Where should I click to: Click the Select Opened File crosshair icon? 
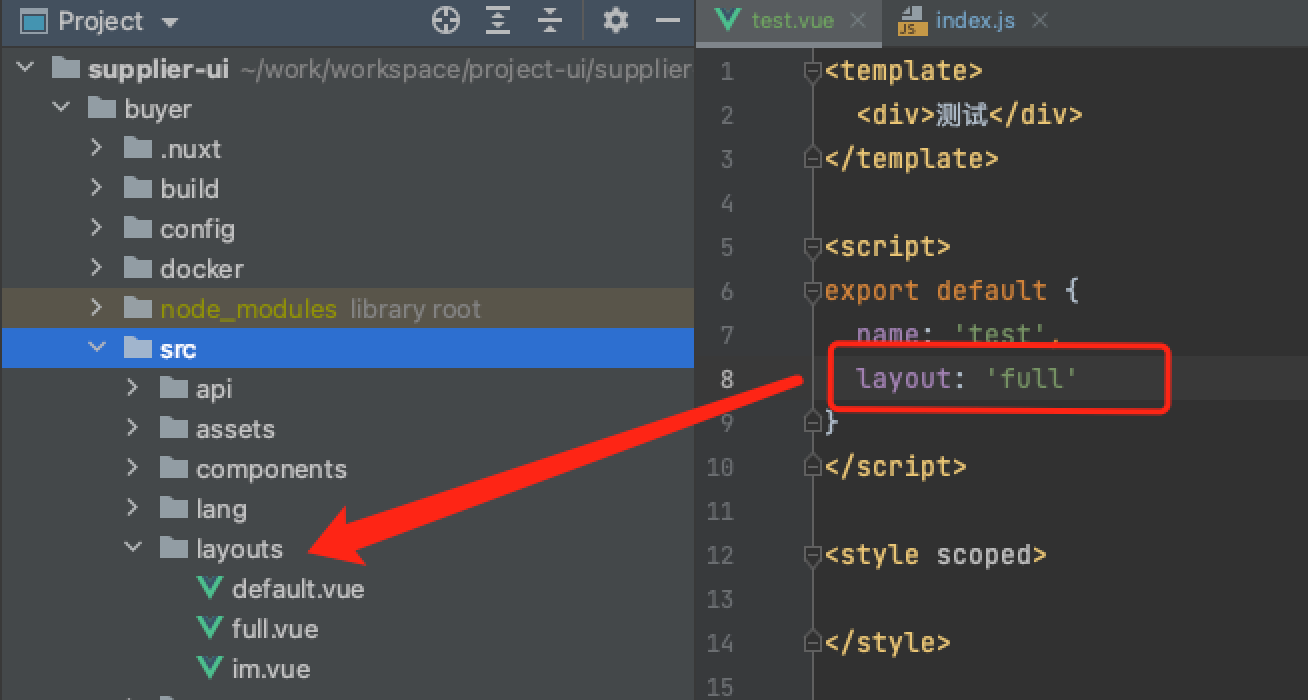click(x=446, y=20)
